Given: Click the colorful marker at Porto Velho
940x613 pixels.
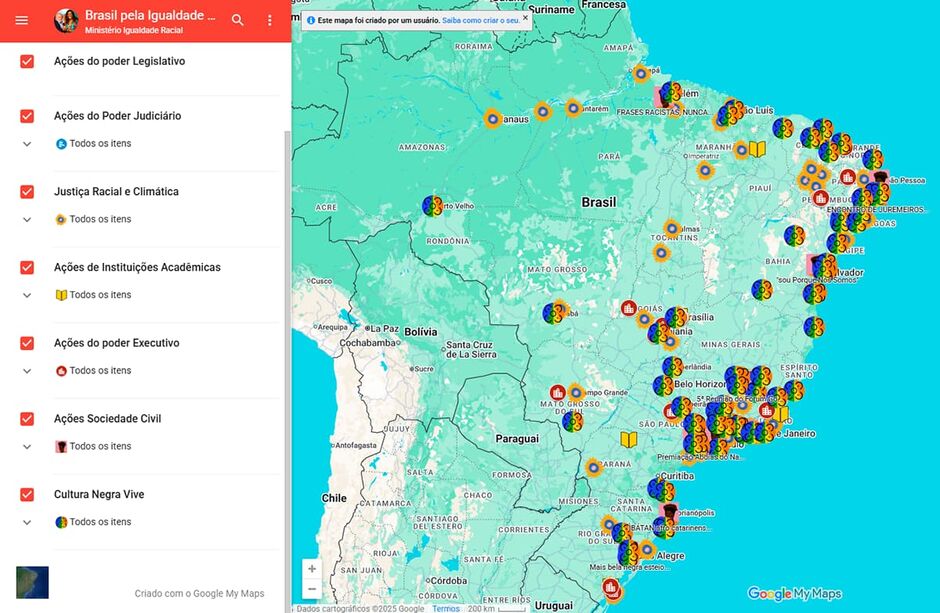Looking at the screenshot, I should [x=432, y=206].
